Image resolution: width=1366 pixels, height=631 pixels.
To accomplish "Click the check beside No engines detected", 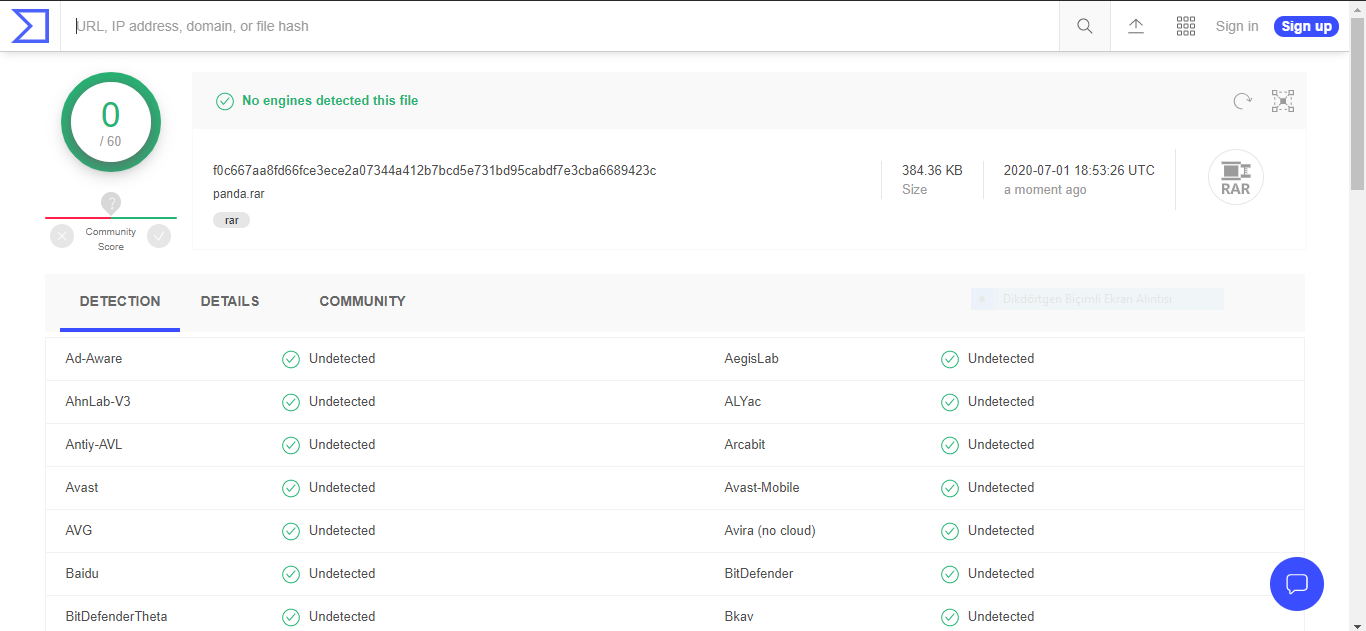I will pyautogui.click(x=225, y=101).
